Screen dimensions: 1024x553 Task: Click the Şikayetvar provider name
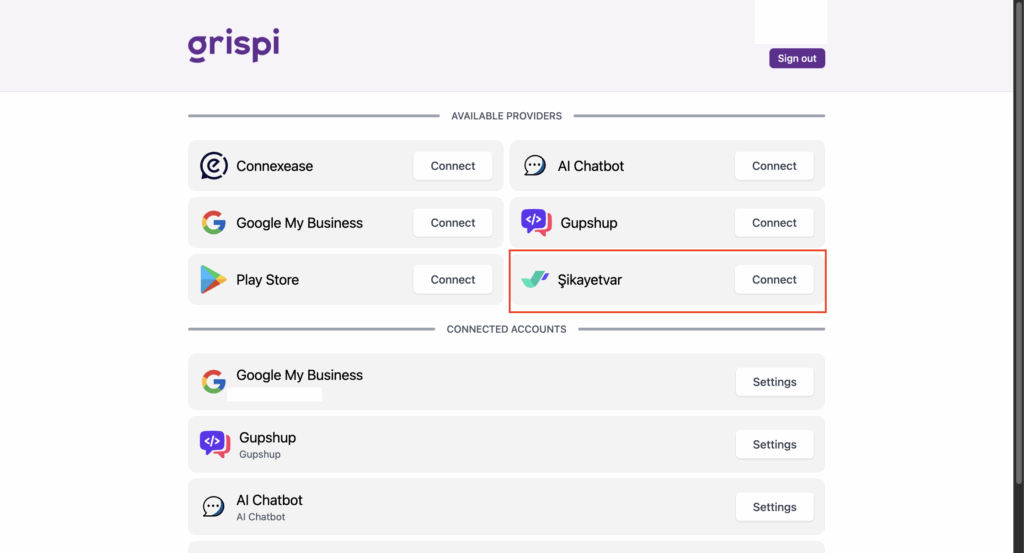[590, 279]
